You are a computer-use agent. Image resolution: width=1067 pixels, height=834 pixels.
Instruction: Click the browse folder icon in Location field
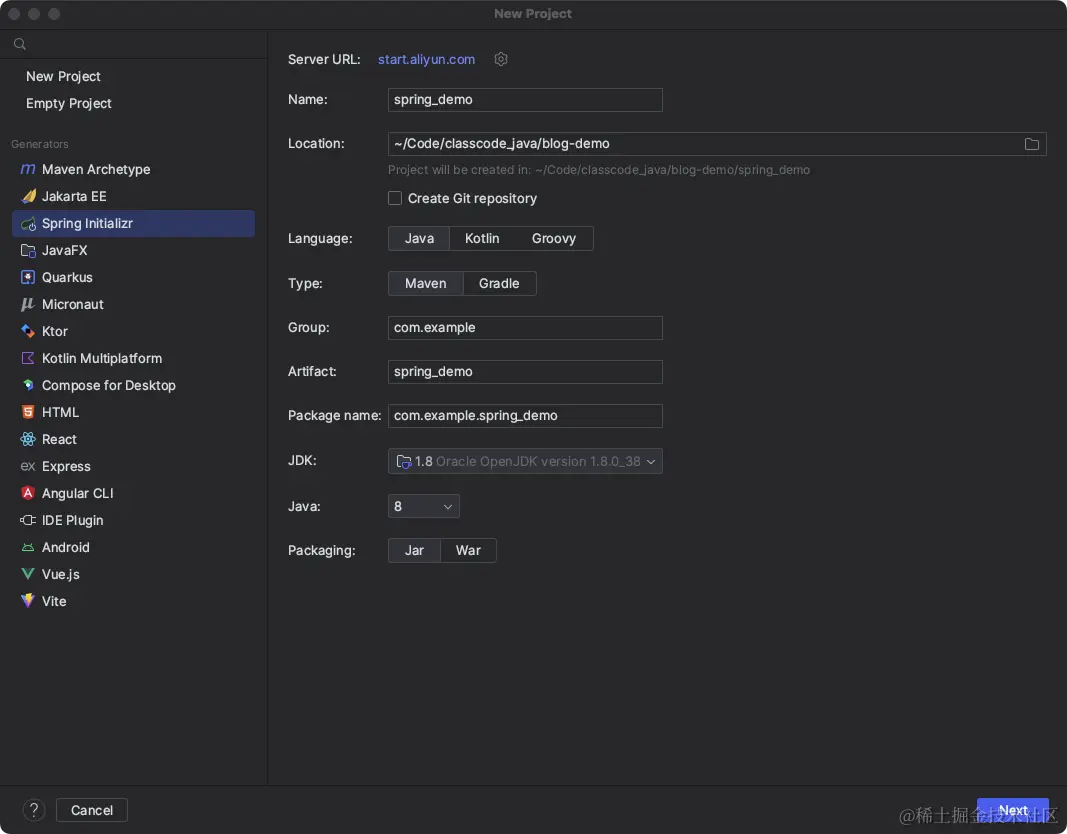(1032, 144)
